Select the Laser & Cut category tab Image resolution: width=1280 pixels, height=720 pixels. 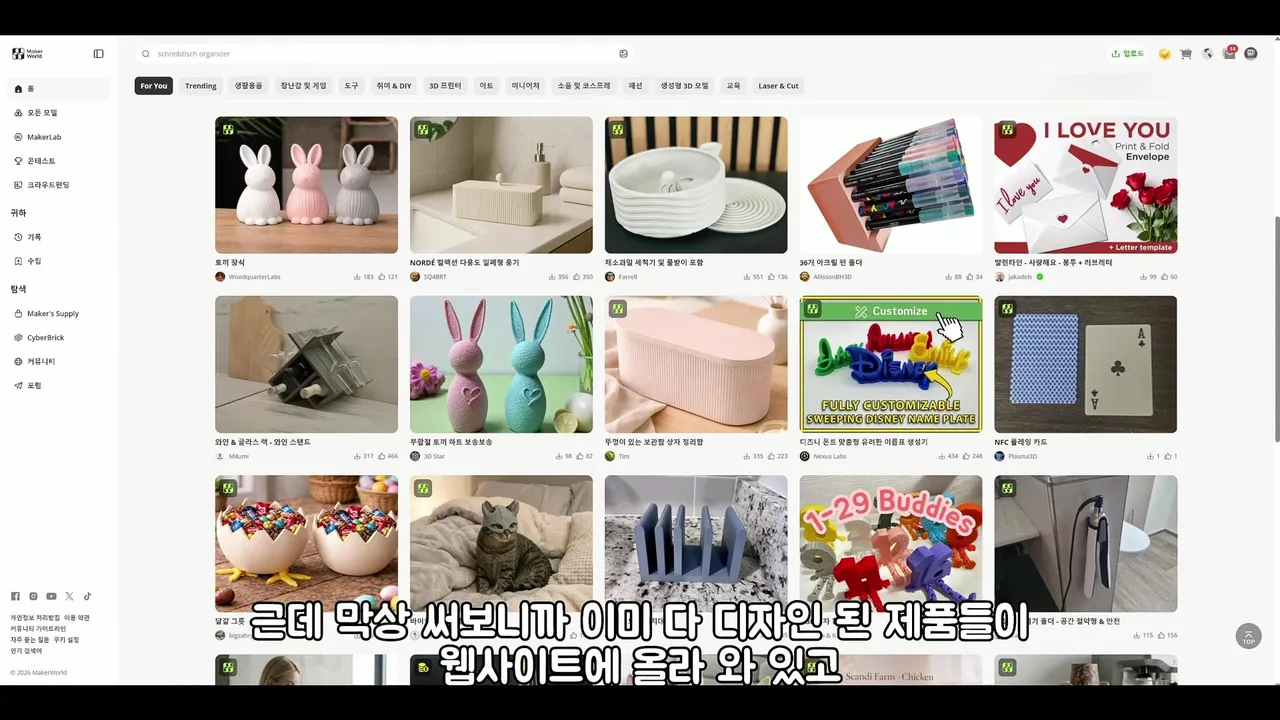[778, 86]
